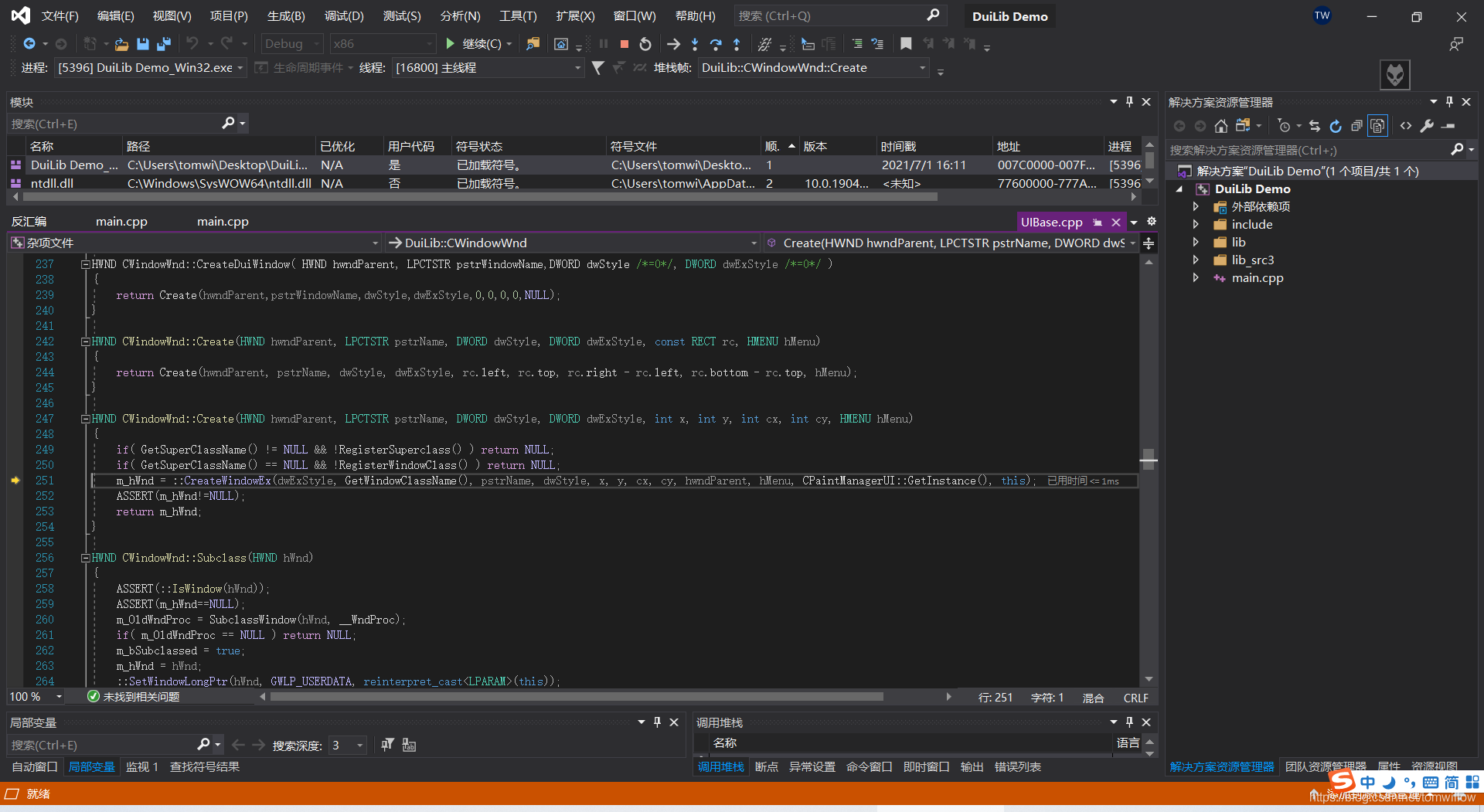Click the editor settings gear icon
The image size is (1484, 812).
coord(1152,222)
